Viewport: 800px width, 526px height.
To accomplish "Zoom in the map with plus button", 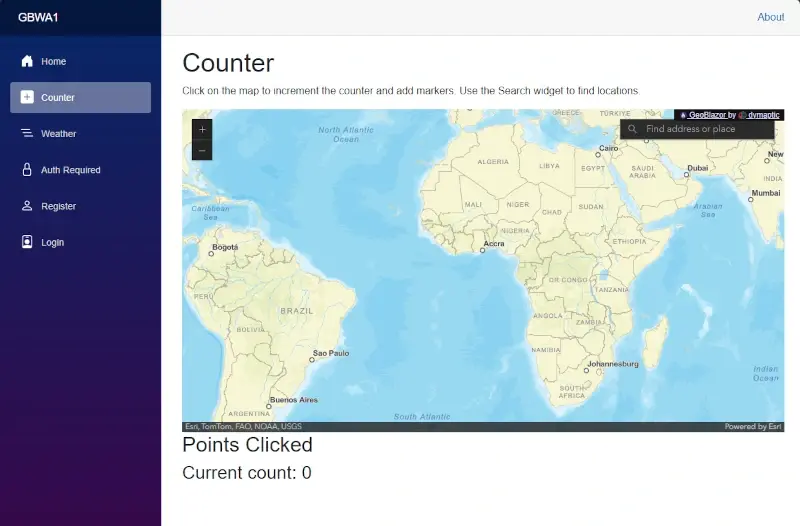I will 202,130.
